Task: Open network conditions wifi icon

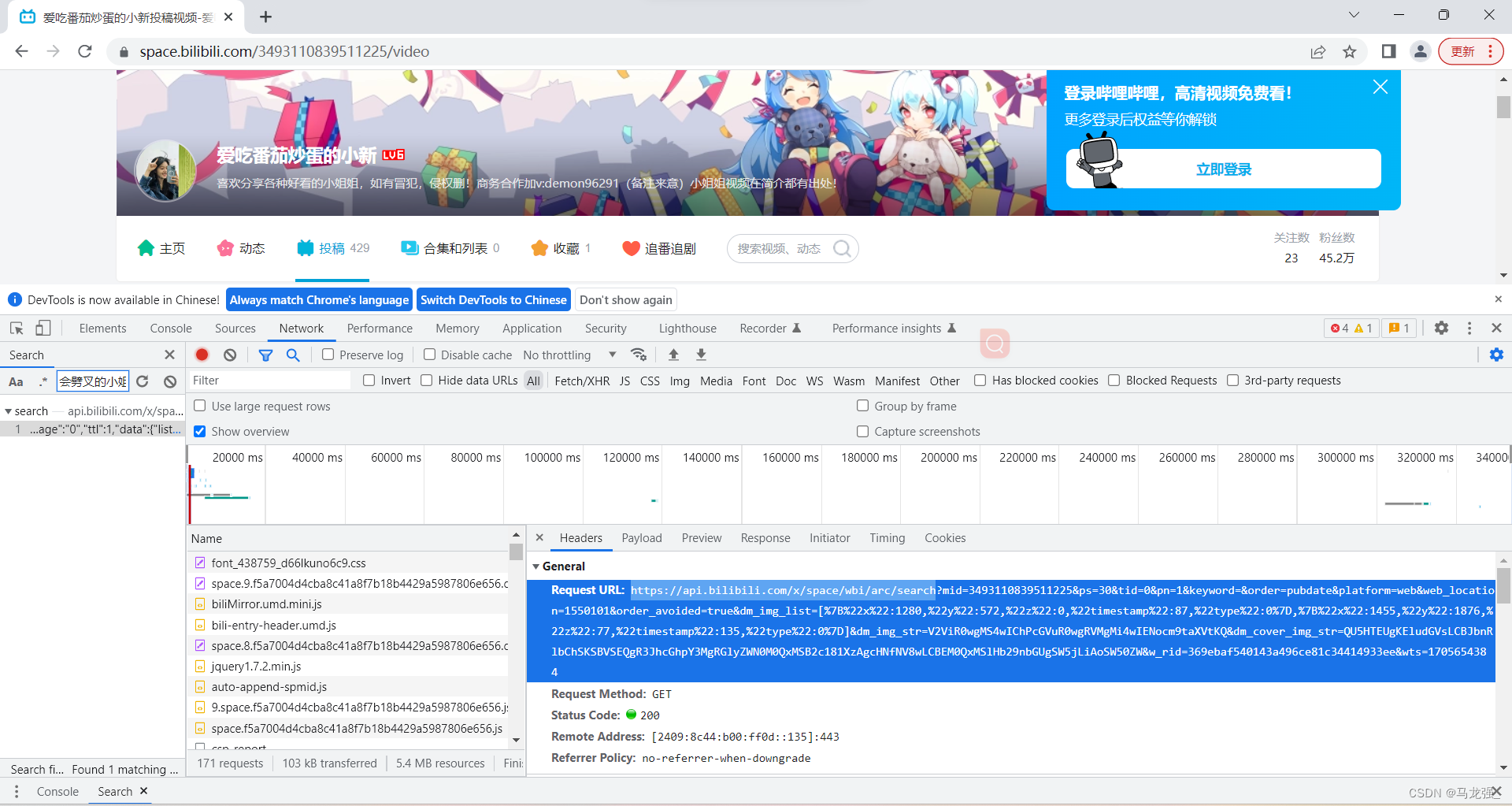Action: pos(639,355)
